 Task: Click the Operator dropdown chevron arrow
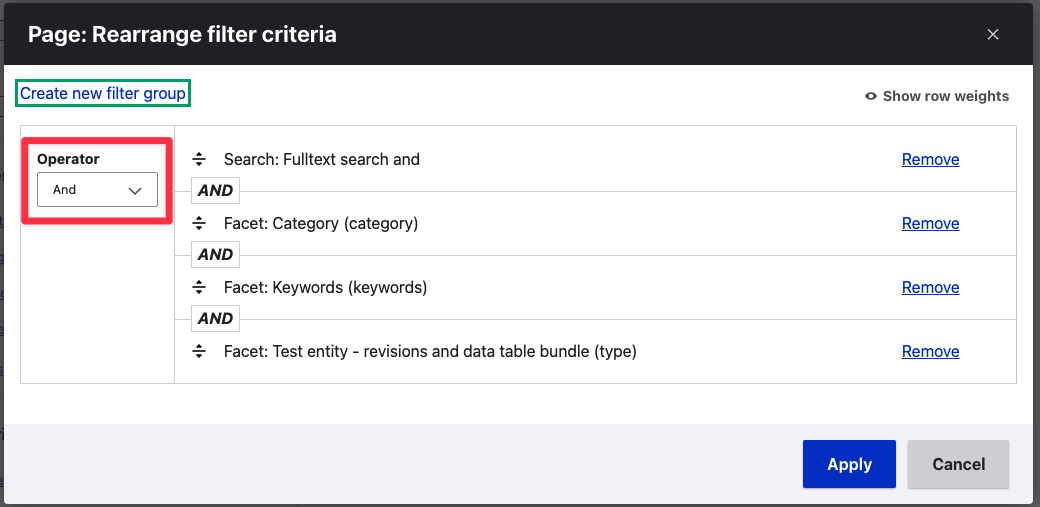(x=135, y=190)
